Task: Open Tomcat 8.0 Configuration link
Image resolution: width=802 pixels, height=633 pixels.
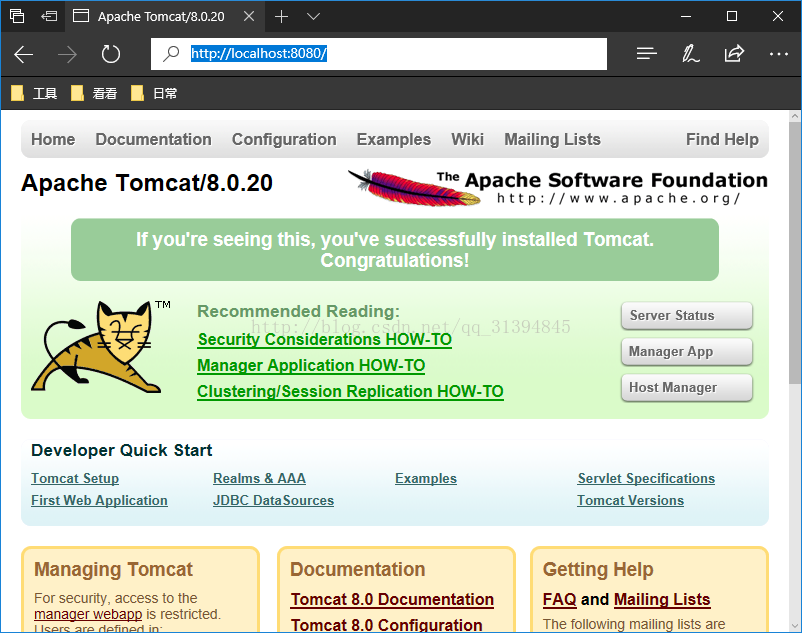Action: [x=386, y=625]
